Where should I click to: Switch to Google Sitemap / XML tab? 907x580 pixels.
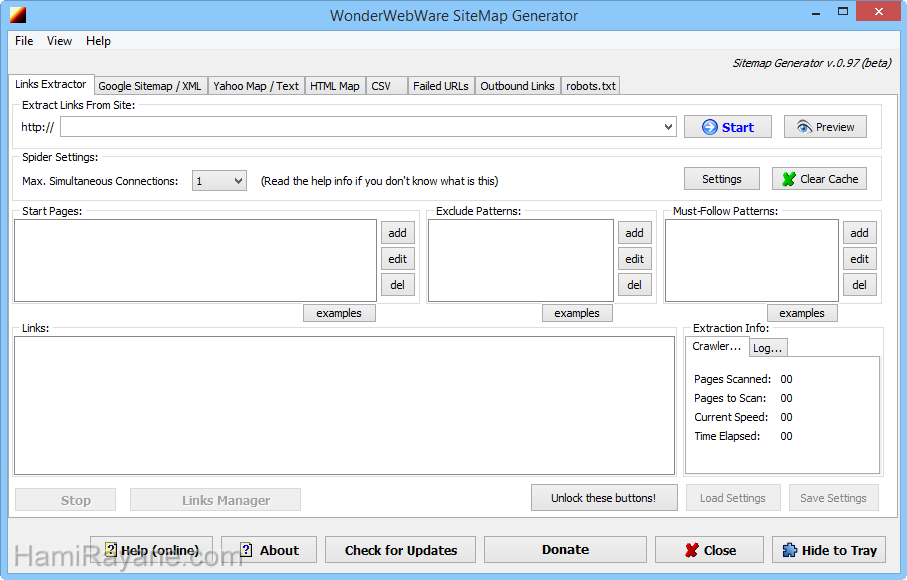tap(150, 86)
